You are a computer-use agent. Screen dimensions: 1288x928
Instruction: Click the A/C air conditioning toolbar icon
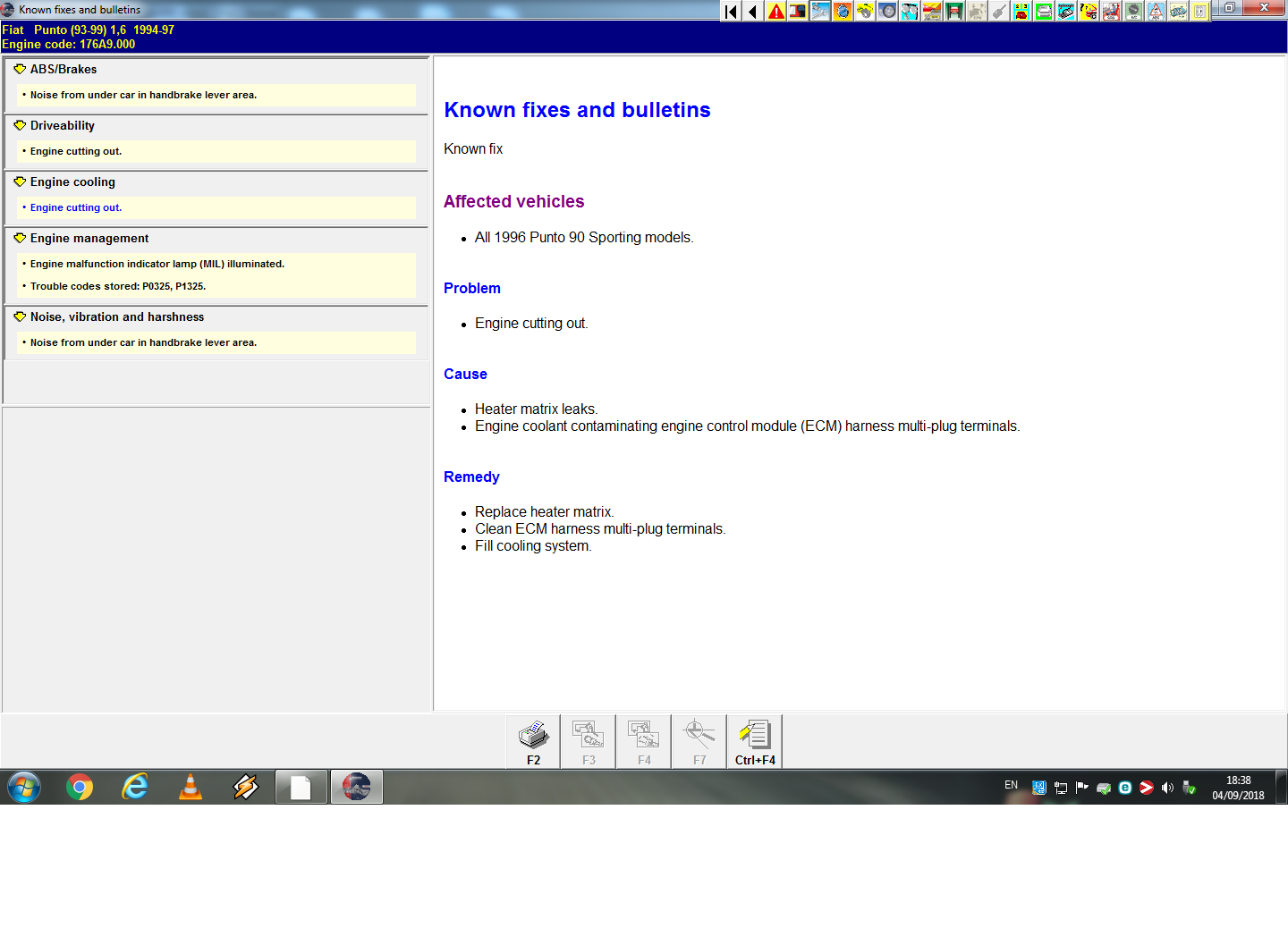[x=1133, y=12]
